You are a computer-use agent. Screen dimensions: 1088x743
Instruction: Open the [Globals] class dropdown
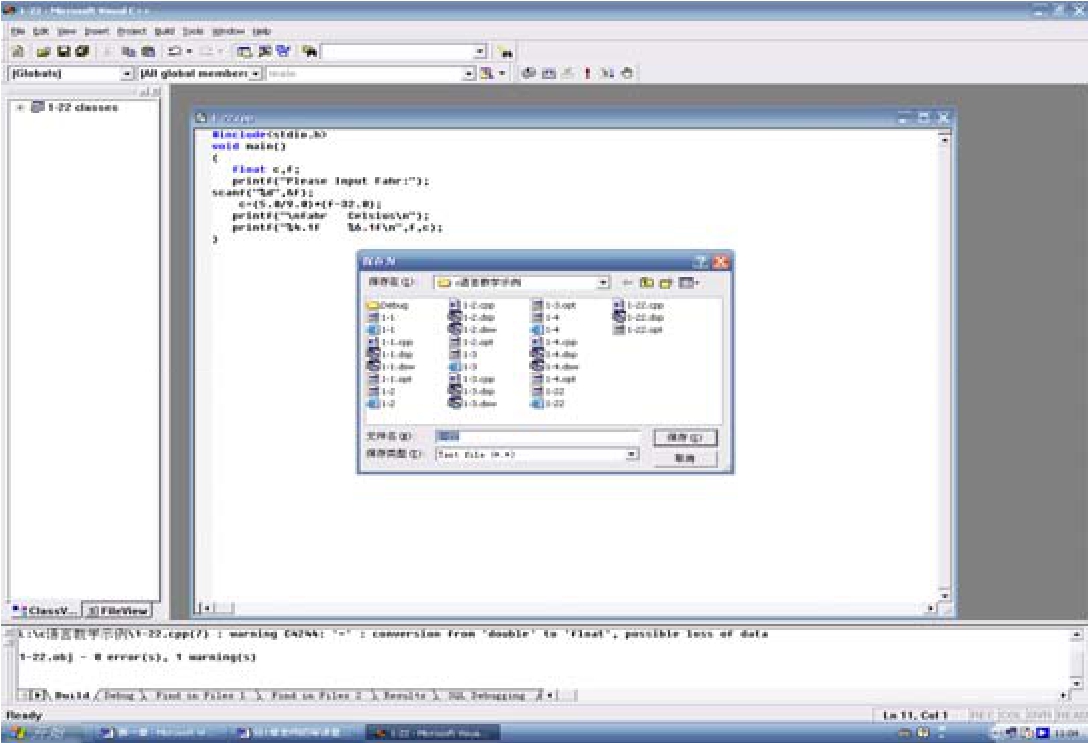pyautogui.click(x=127, y=74)
